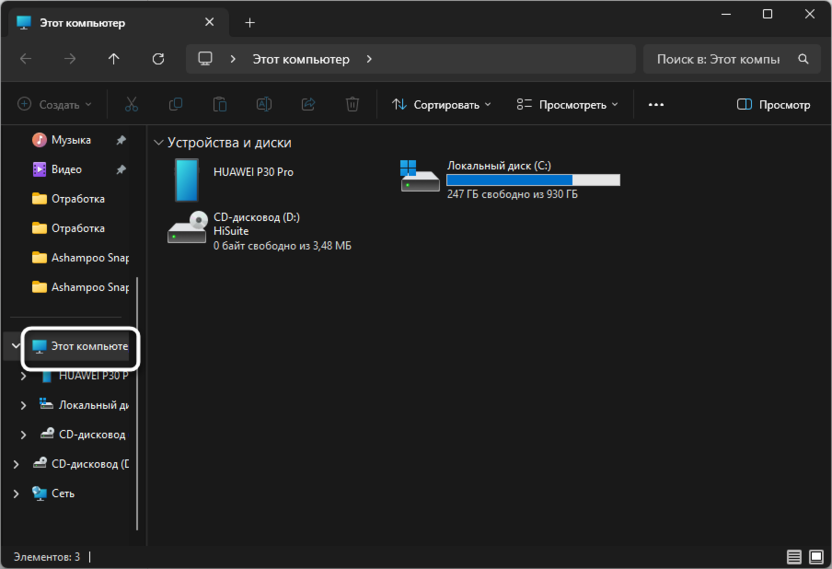
Task: Click the search box for Этот компьютер
Action: pos(718,59)
